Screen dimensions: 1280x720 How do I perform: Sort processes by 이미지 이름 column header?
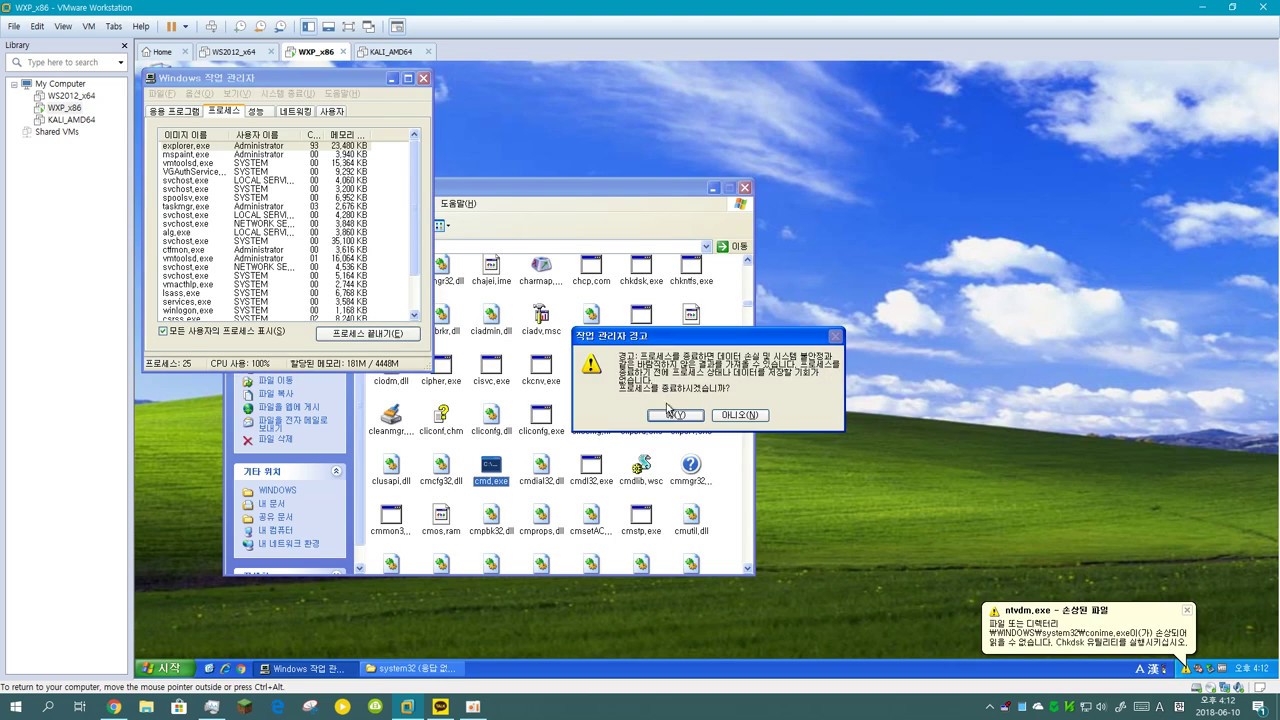click(x=194, y=134)
